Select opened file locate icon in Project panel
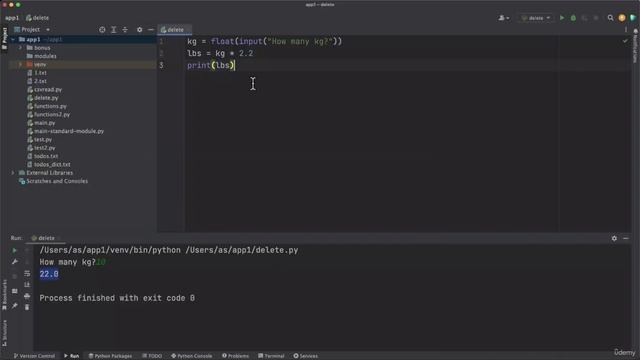This screenshot has width=640, height=360. (x=102, y=30)
